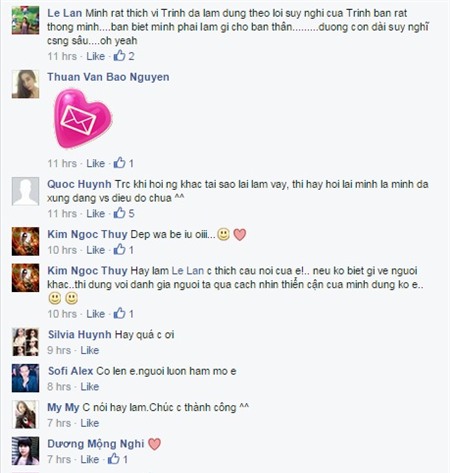Open Quoc Huynh's default silhouette avatar
450x473 pixels.
[x=25, y=191]
